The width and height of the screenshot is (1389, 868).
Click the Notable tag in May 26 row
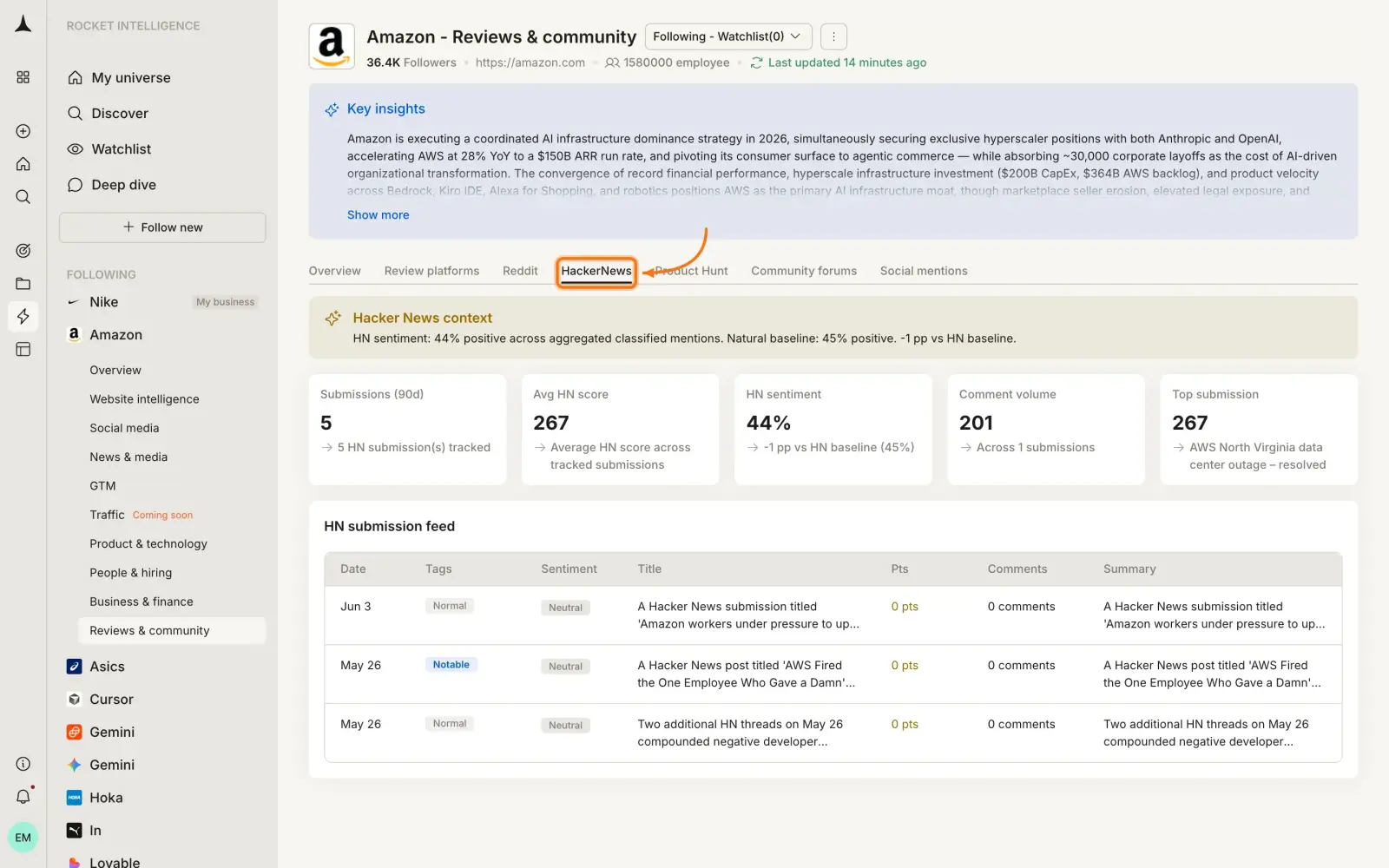pyautogui.click(x=451, y=665)
